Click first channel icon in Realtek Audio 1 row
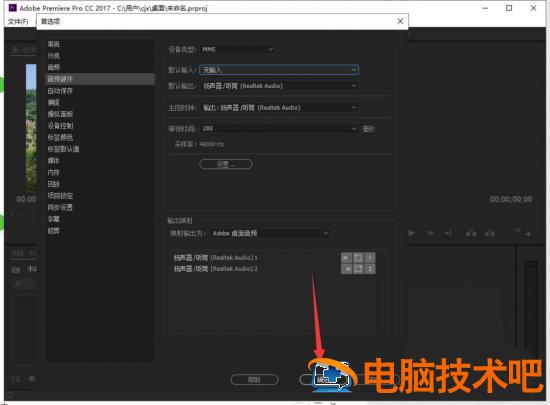This screenshot has height=405, width=550. pos(347,258)
